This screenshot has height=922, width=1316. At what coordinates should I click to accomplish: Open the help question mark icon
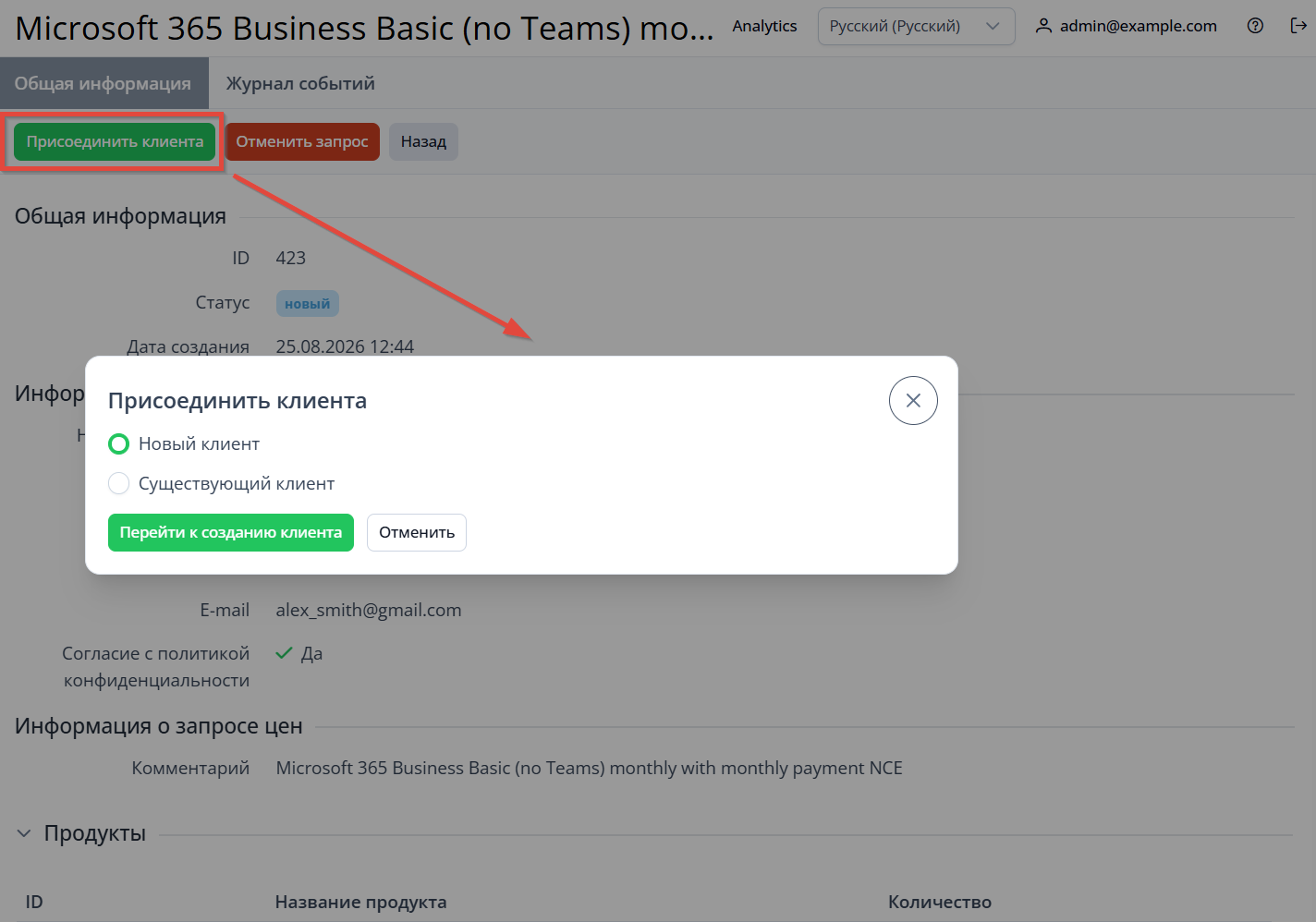tap(1255, 26)
